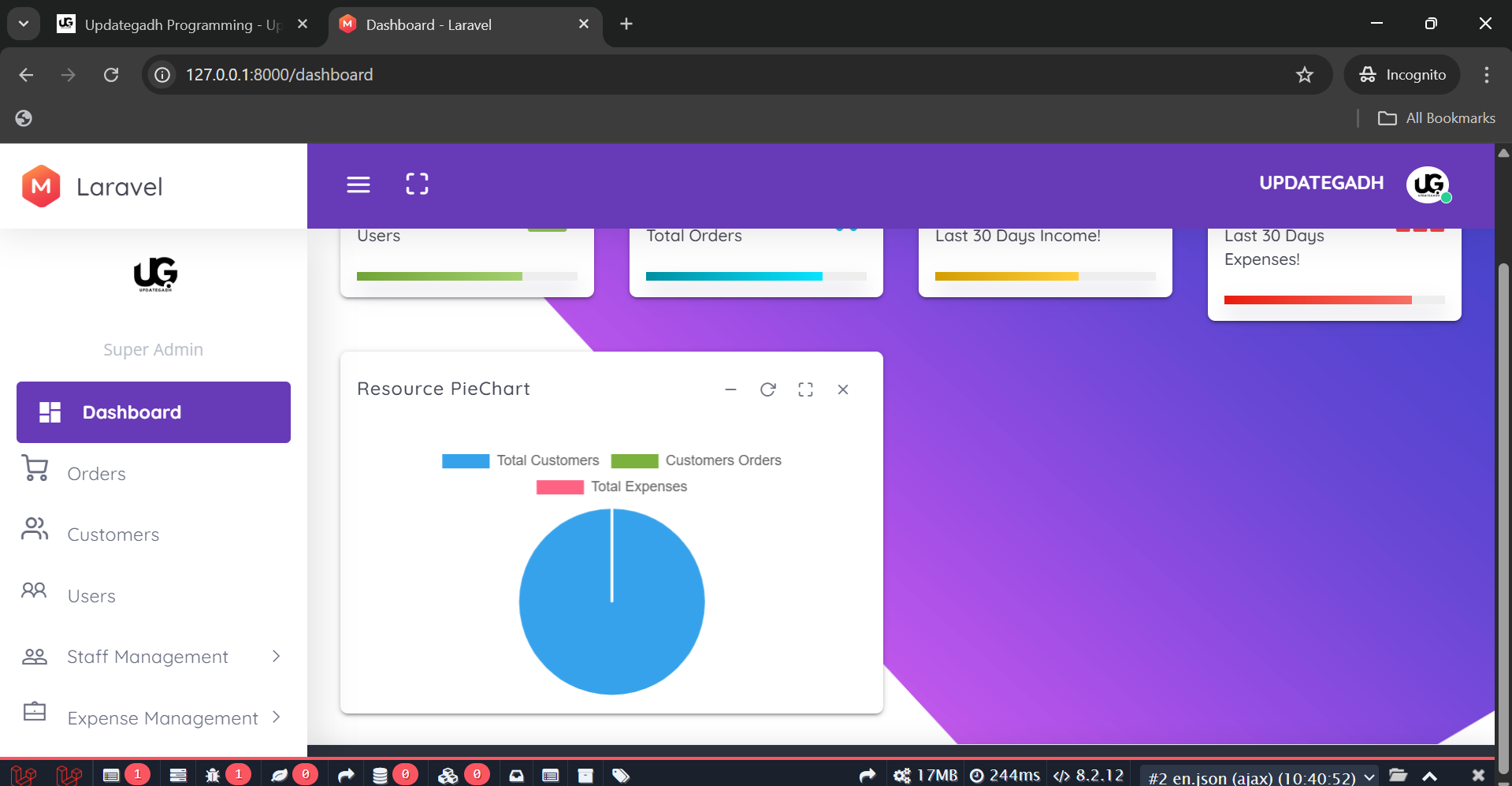Click the Staff Management group icon
This screenshot has width=1512, height=786.
pyautogui.click(x=35, y=656)
